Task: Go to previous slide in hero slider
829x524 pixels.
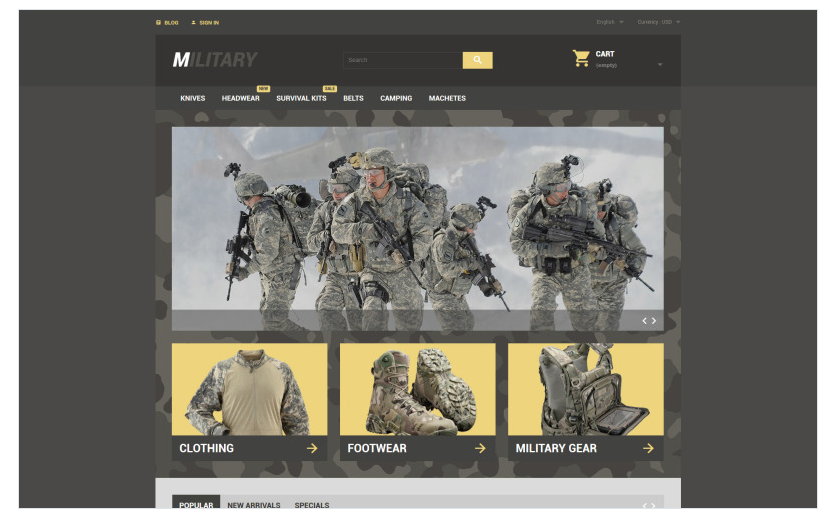Action: (645, 321)
